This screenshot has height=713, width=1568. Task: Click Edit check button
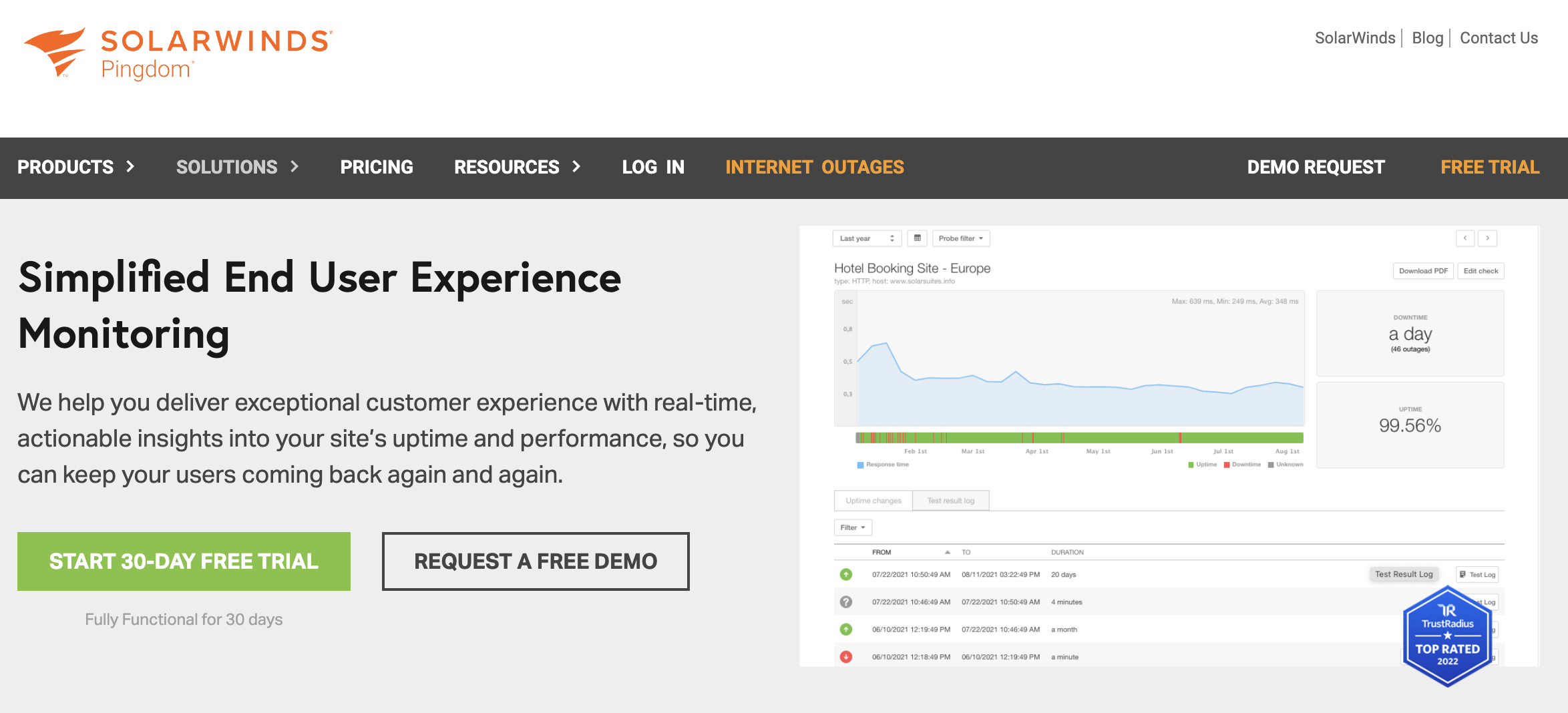click(x=1481, y=271)
